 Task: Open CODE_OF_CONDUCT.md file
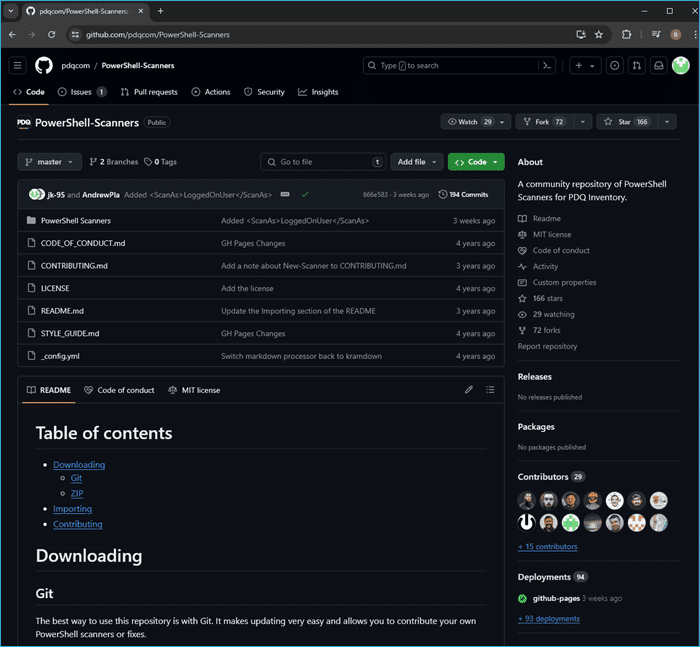tap(83, 243)
